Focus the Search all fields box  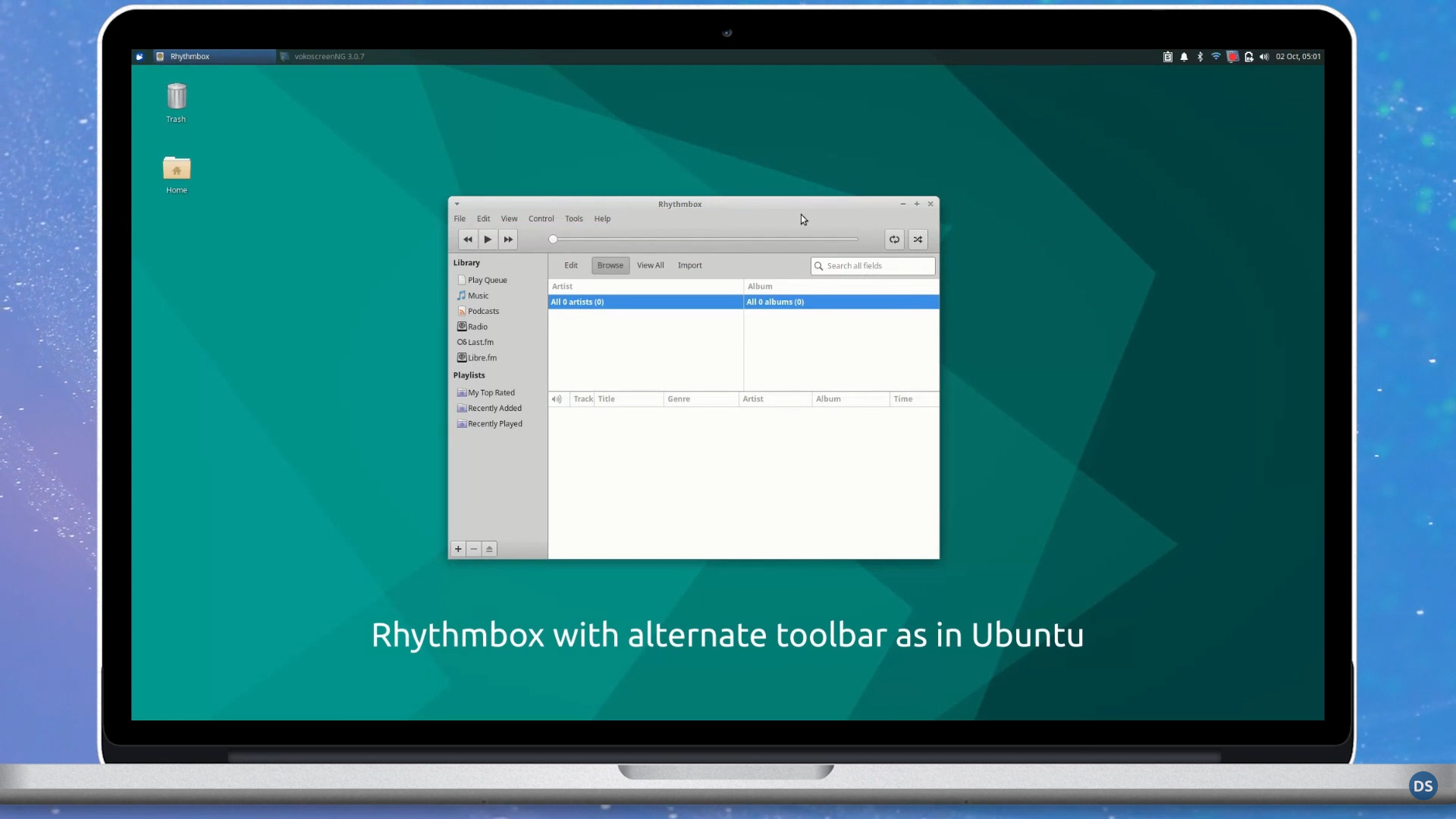873,266
